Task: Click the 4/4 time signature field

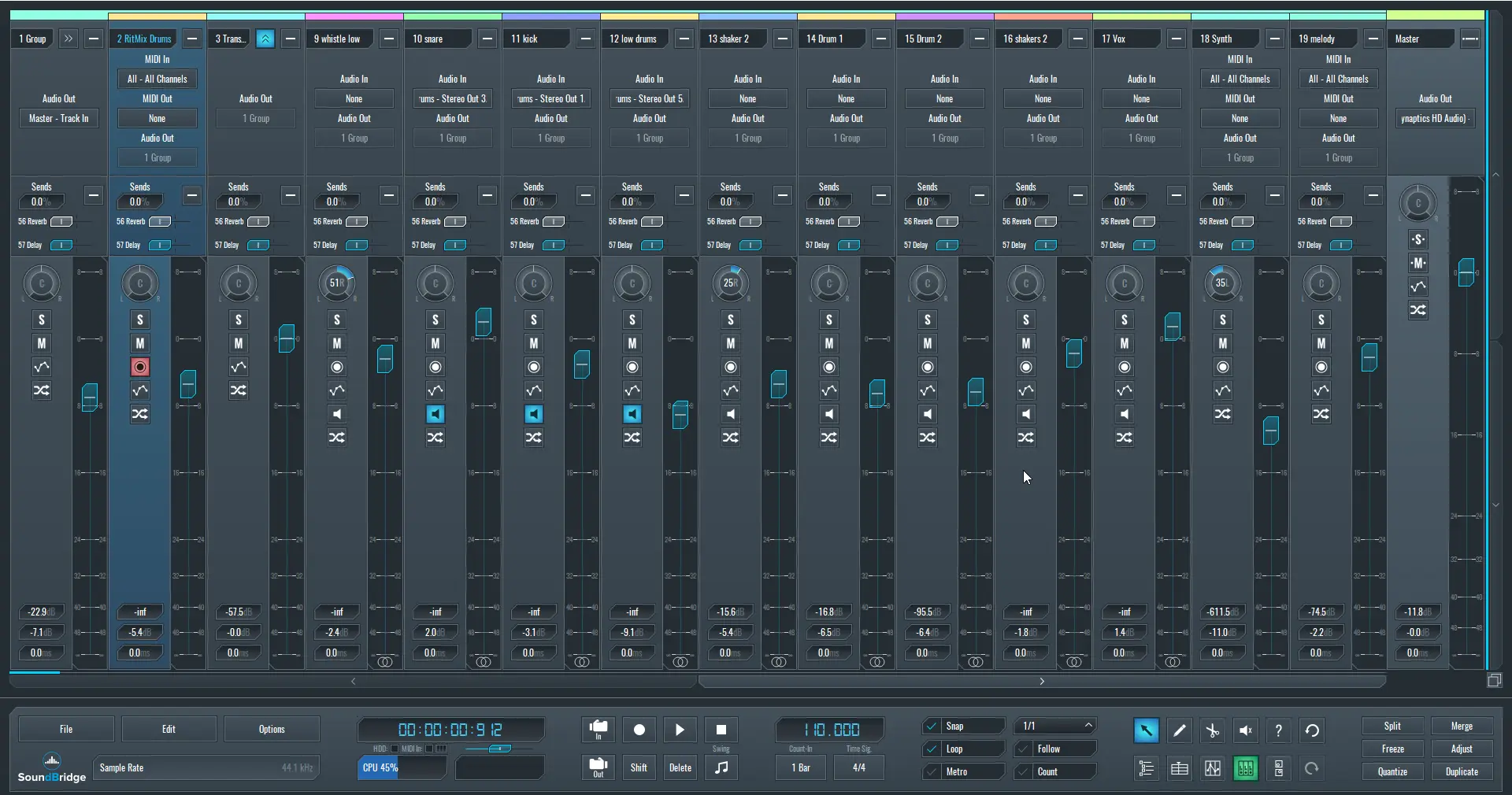Action: coord(859,767)
